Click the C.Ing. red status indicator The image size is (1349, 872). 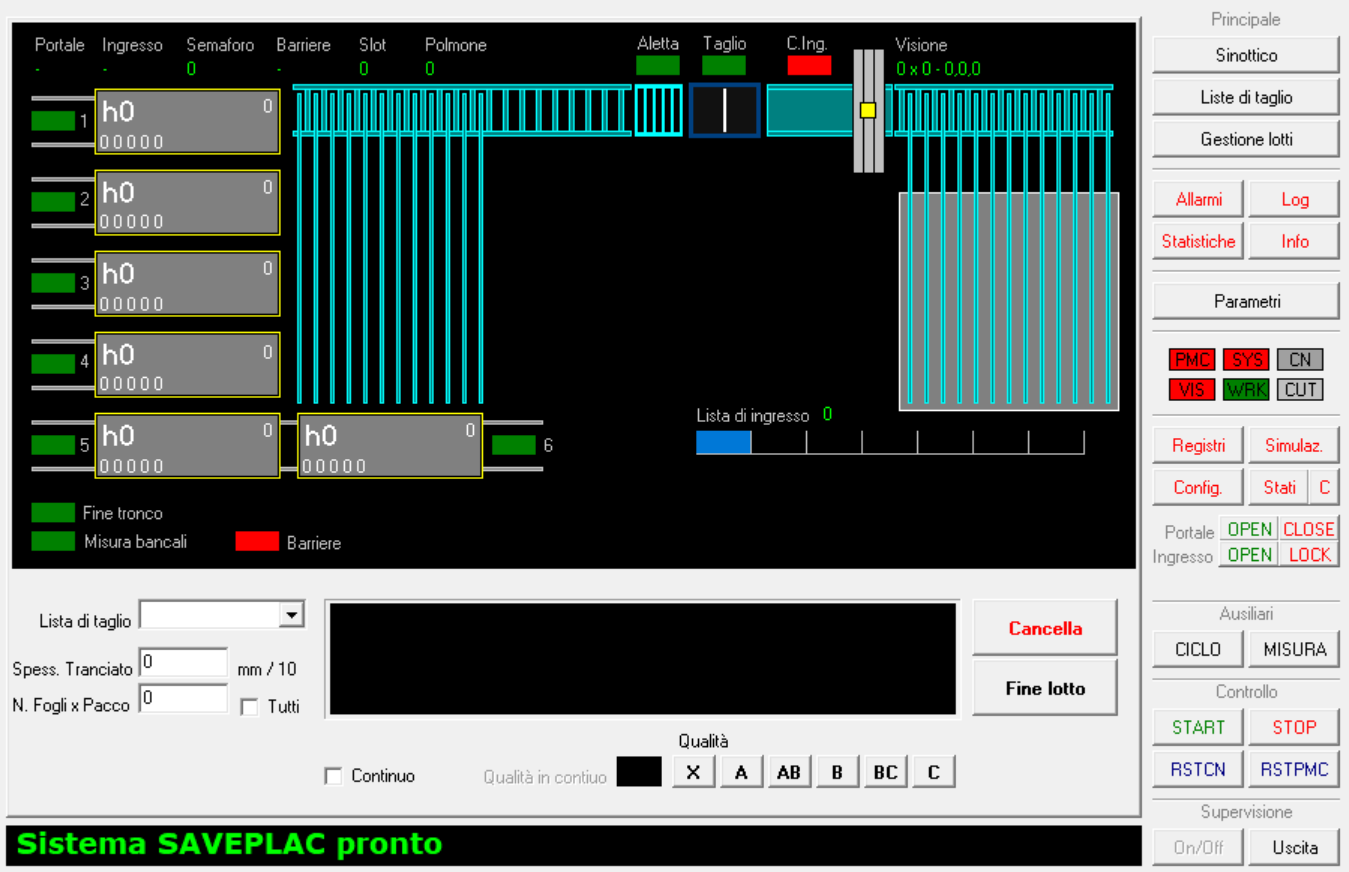click(809, 65)
